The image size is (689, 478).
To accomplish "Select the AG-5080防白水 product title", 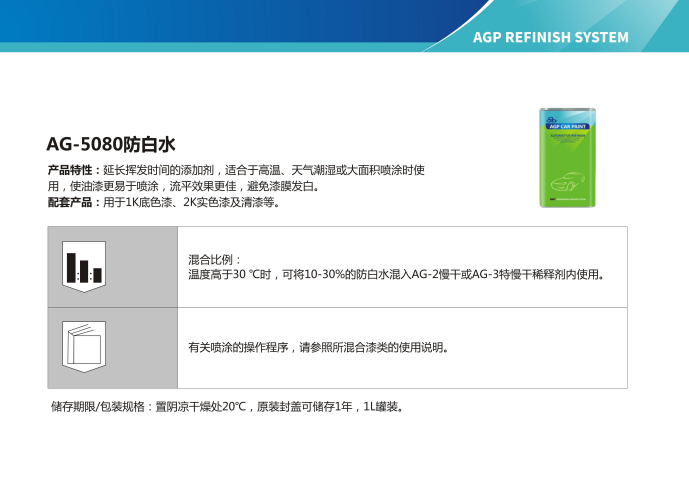I will [111, 144].
